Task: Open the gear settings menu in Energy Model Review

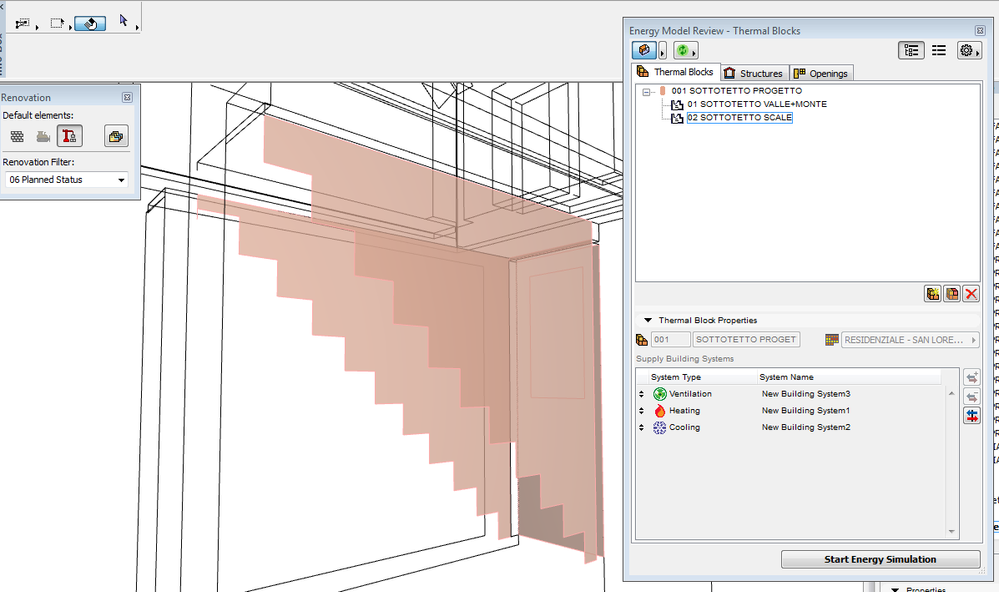Action: tap(968, 50)
